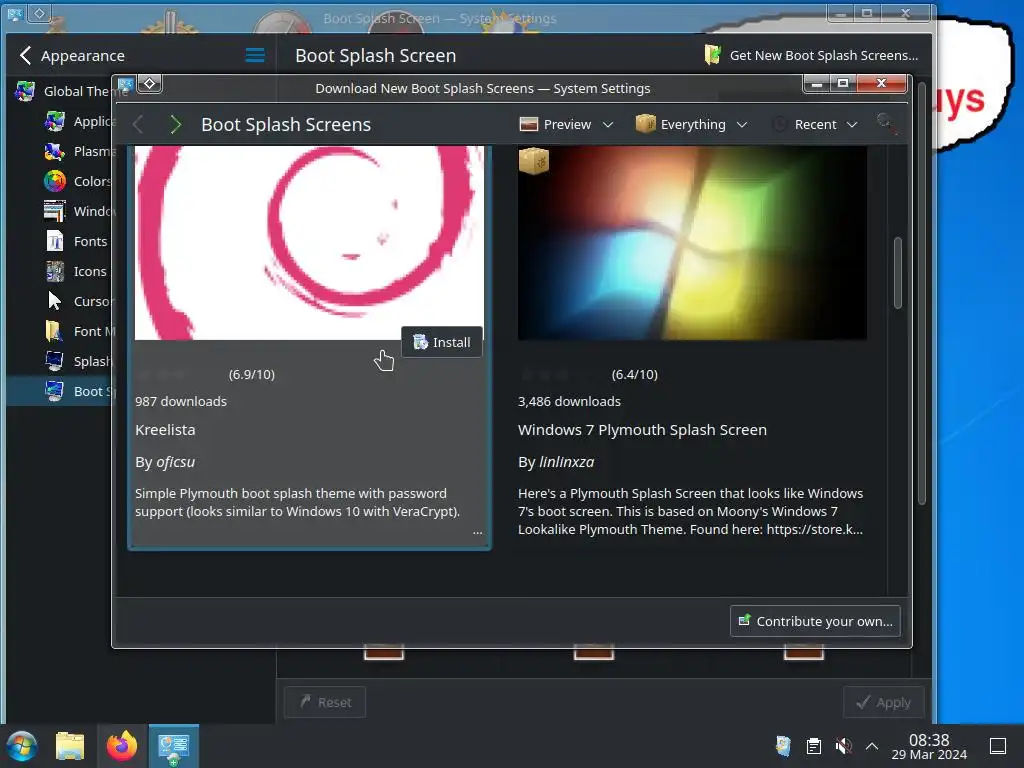Click show desktop button in taskbar
This screenshot has height=768, width=1024.
(998, 746)
